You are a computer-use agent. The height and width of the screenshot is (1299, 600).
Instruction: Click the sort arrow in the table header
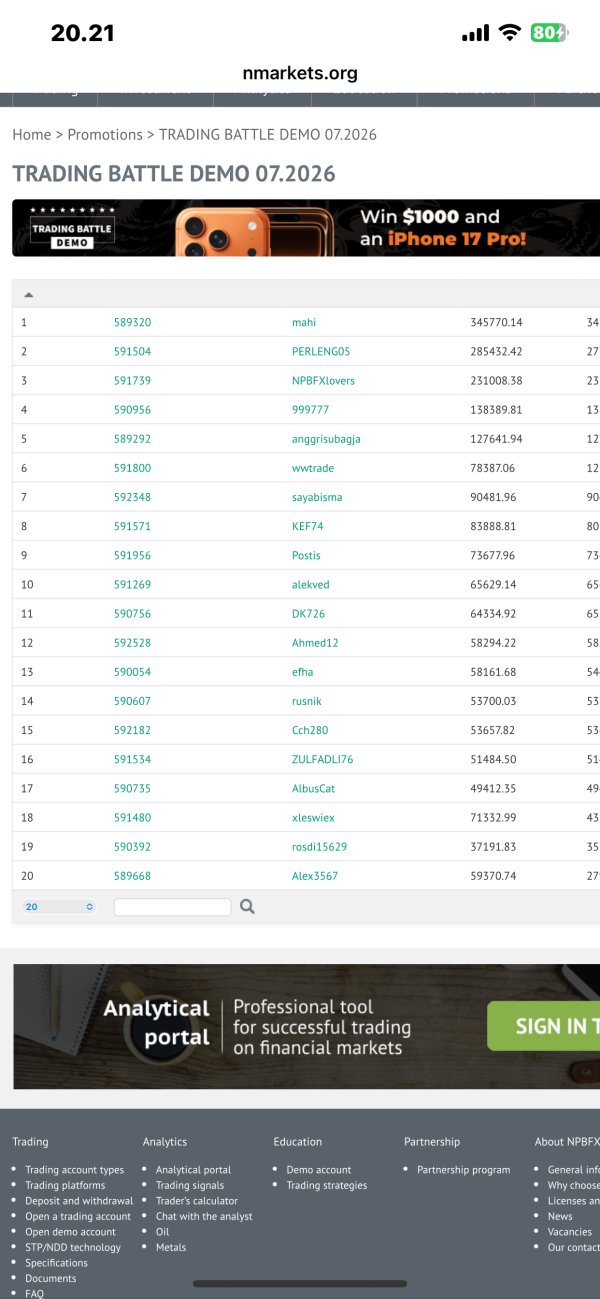tap(28, 294)
